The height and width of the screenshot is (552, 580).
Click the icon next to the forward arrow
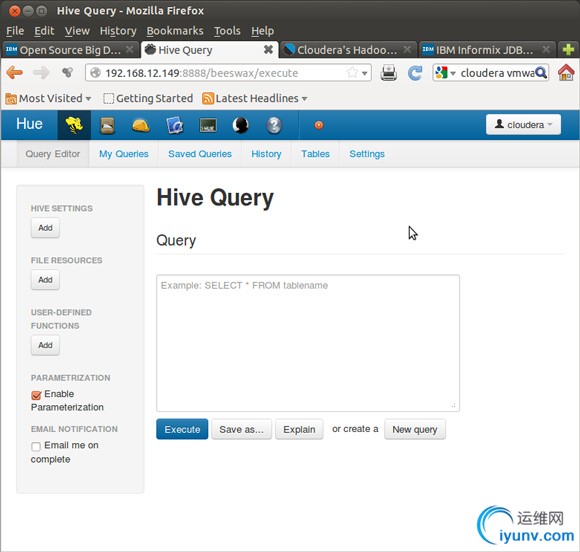tap(67, 73)
